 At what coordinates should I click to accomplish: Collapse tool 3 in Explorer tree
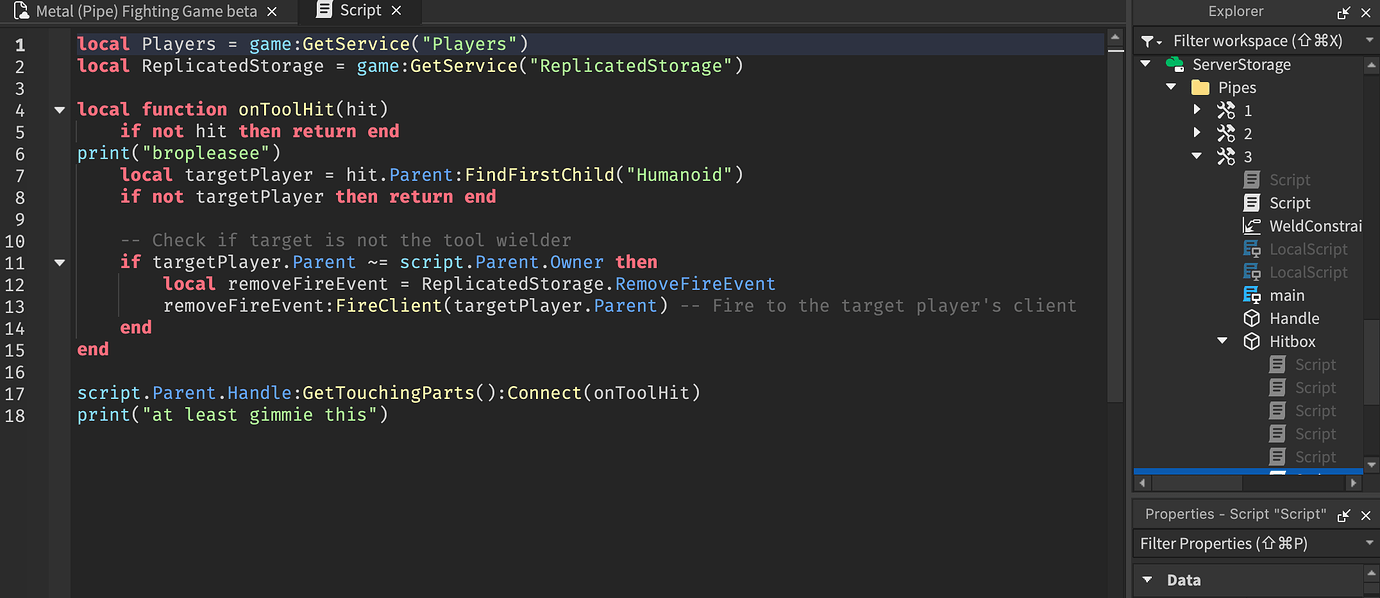point(1197,156)
